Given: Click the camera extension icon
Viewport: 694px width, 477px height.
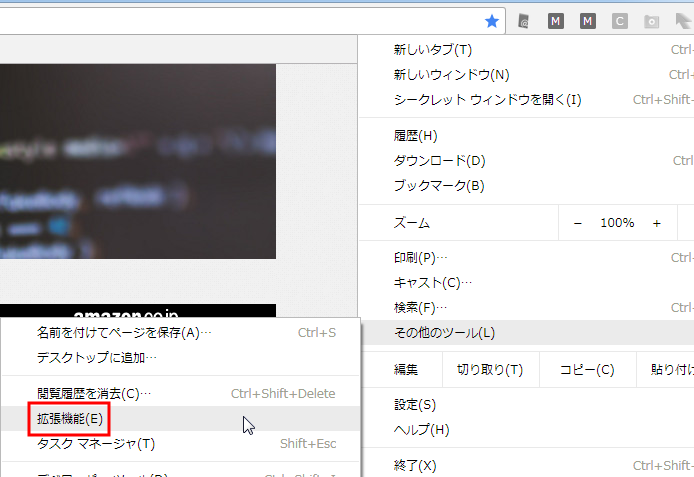Looking at the screenshot, I should click(651, 21).
